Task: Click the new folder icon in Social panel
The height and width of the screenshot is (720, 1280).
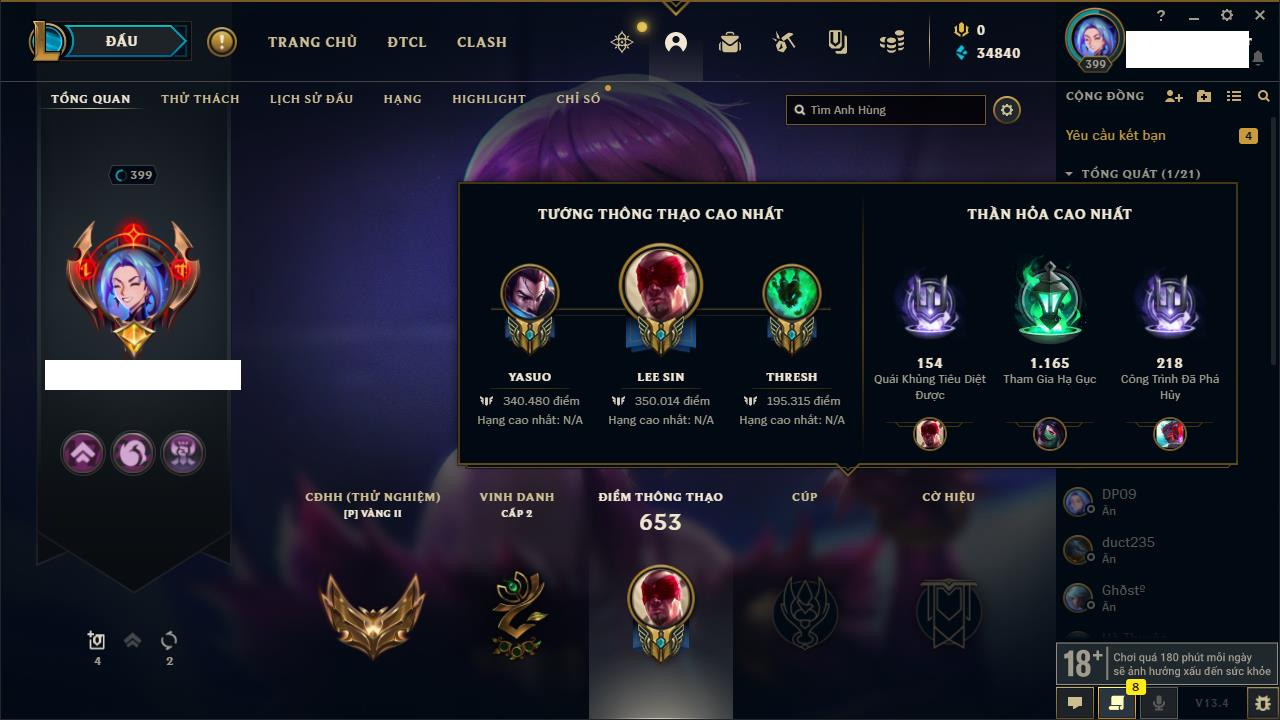Action: [x=1204, y=96]
